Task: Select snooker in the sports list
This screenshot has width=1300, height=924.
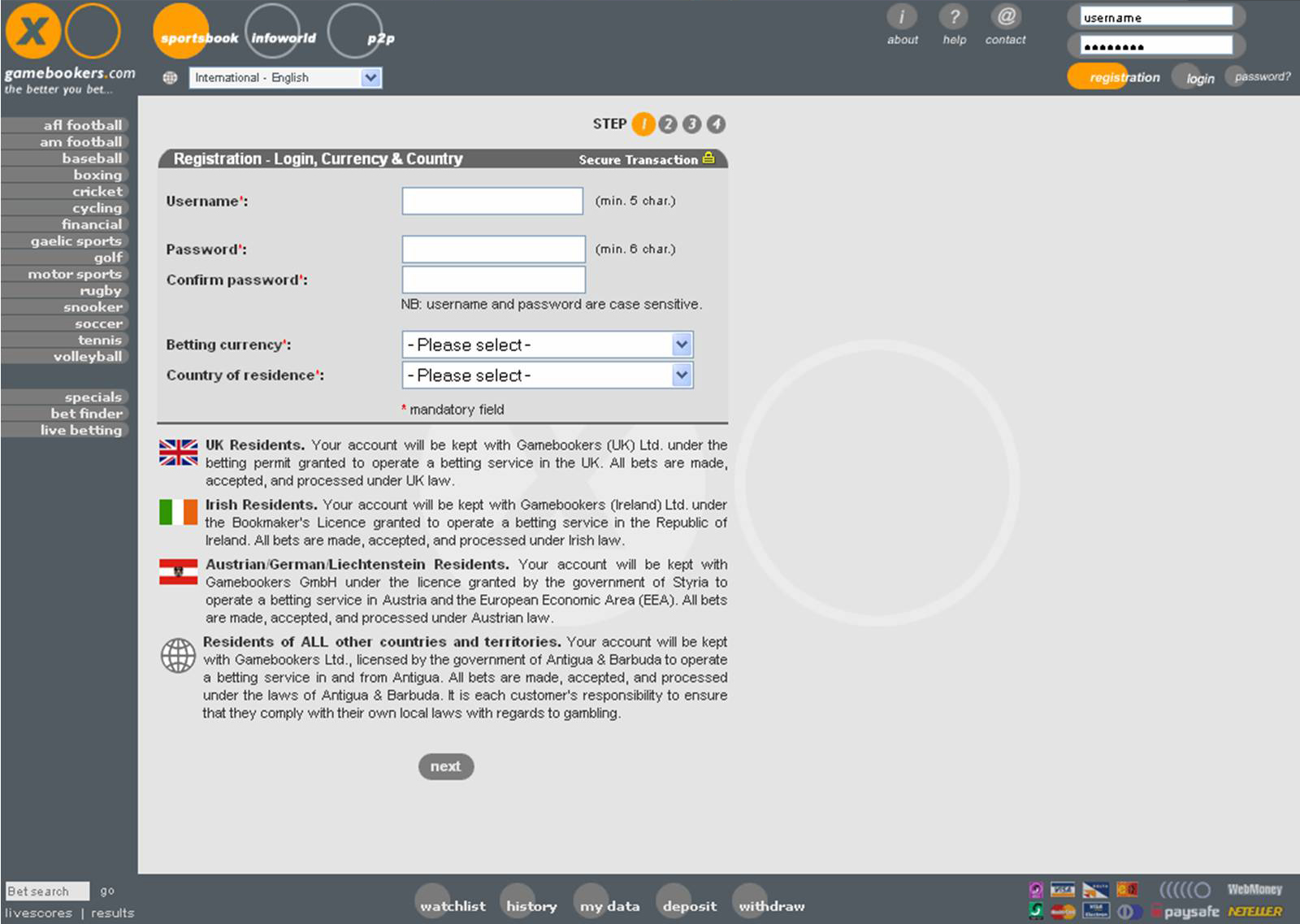Action: (x=65, y=307)
